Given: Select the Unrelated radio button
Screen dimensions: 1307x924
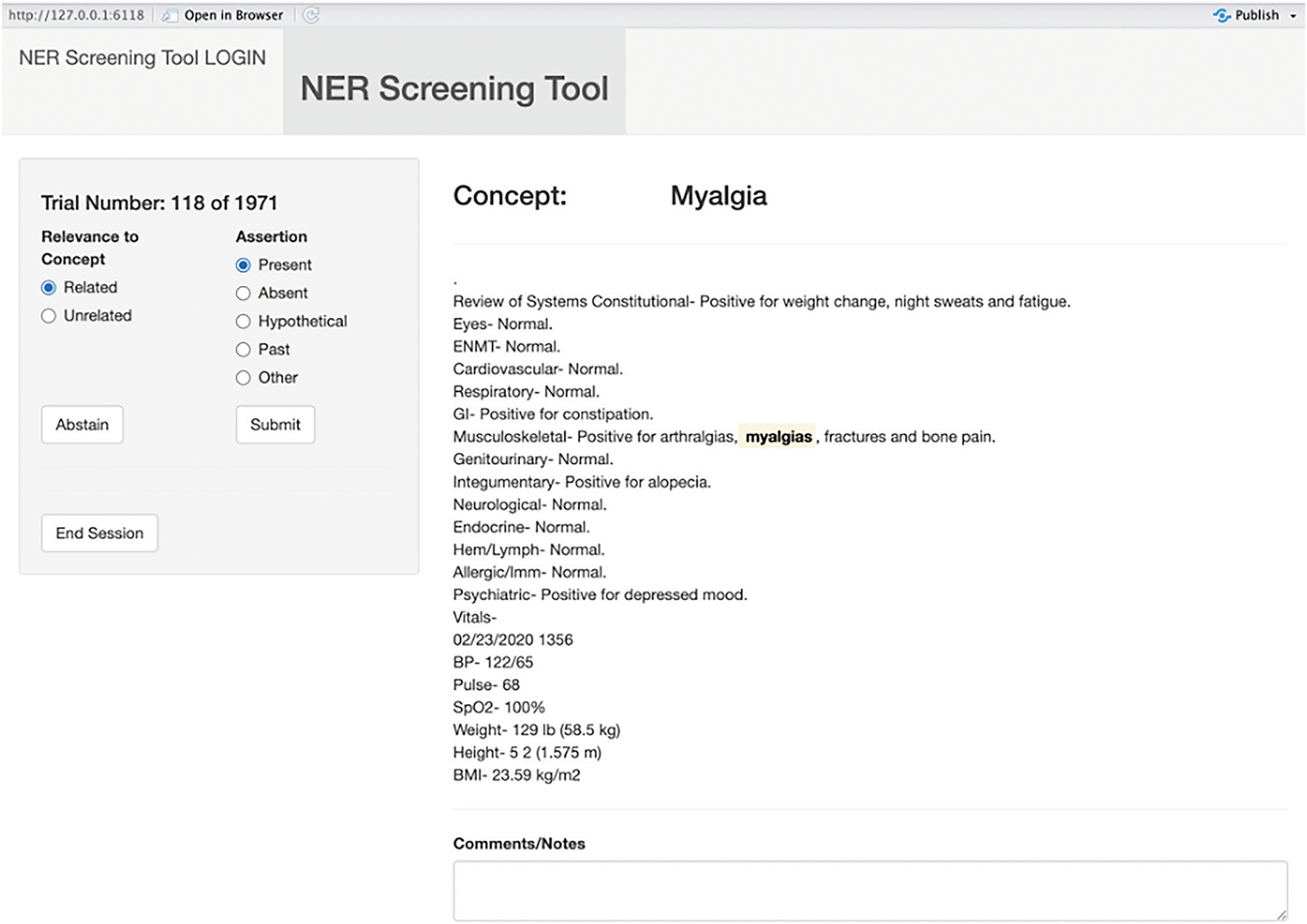Looking at the screenshot, I should pos(49,316).
